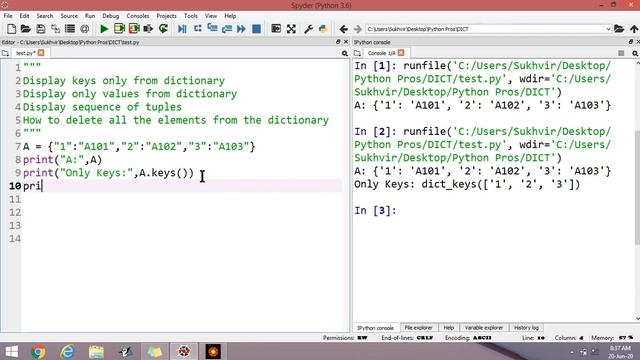Expand working directory path dropdown
The image size is (640, 360).
tap(608, 29)
